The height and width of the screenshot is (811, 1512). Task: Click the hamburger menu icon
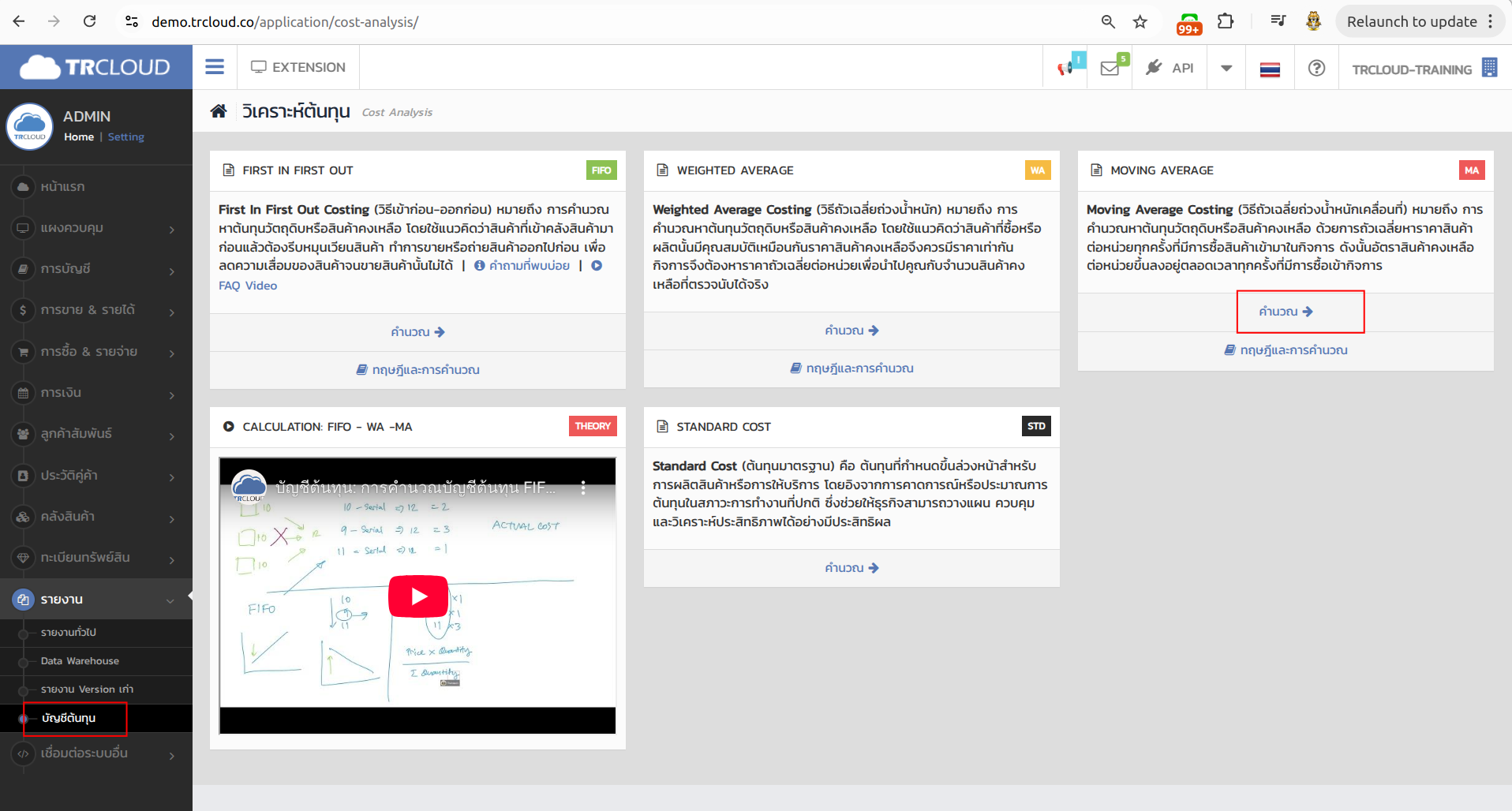(215, 67)
